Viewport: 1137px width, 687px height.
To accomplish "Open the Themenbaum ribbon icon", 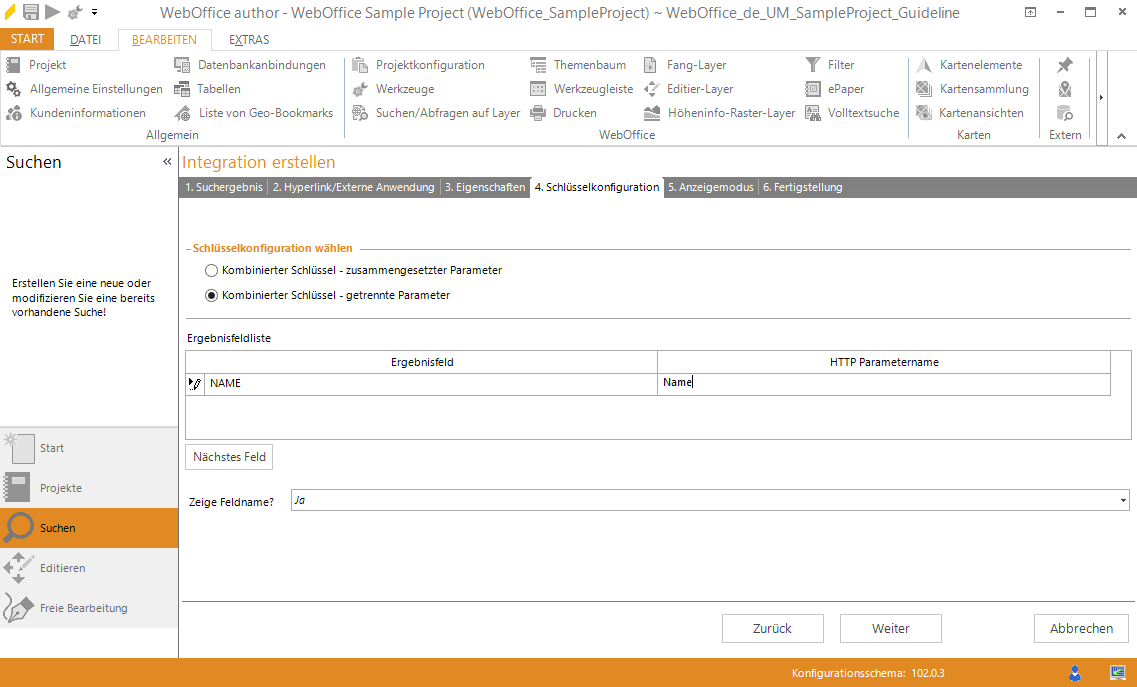I will pyautogui.click(x=538, y=65).
